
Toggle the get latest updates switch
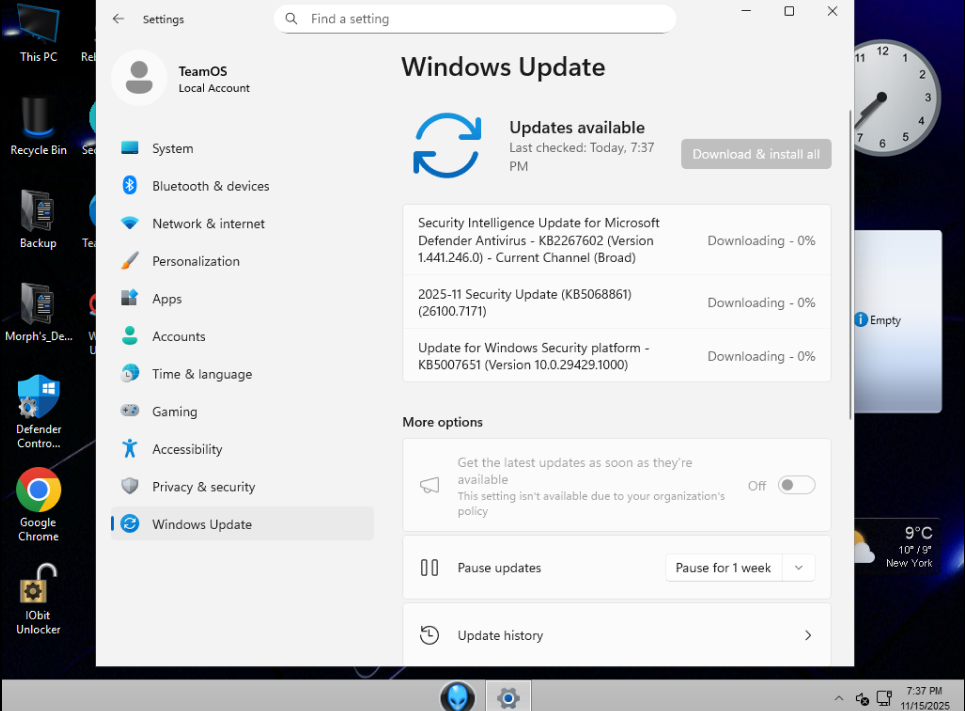pyautogui.click(x=796, y=485)
